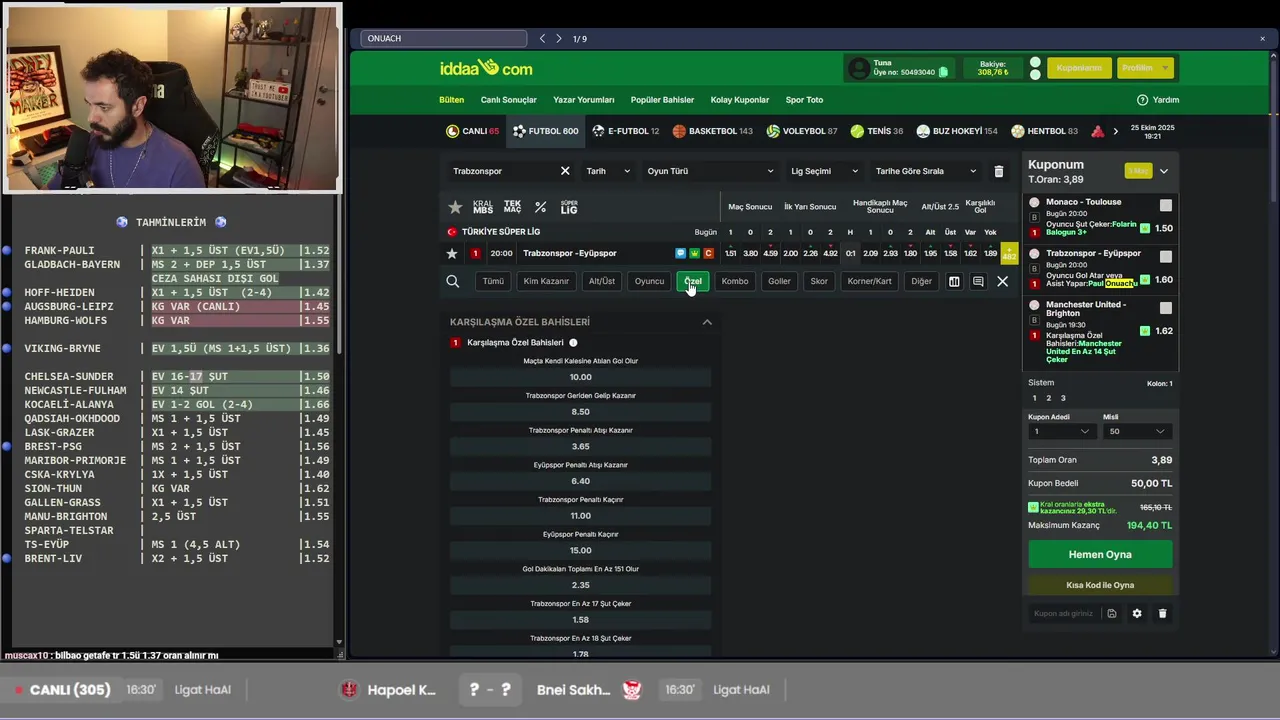The width and height of the screenshot is (1280, 720).
Task: Select the Tenis 36 sport tab
Action: 877,131
